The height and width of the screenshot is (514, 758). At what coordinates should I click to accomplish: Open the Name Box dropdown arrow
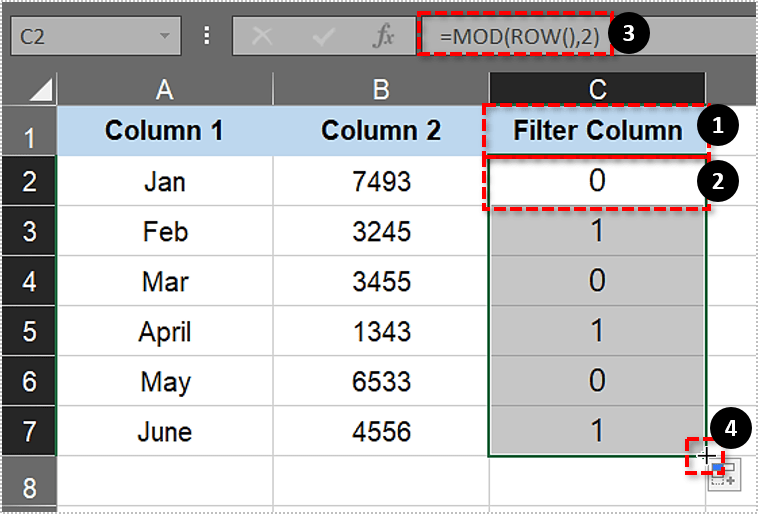tap(164, 36)
